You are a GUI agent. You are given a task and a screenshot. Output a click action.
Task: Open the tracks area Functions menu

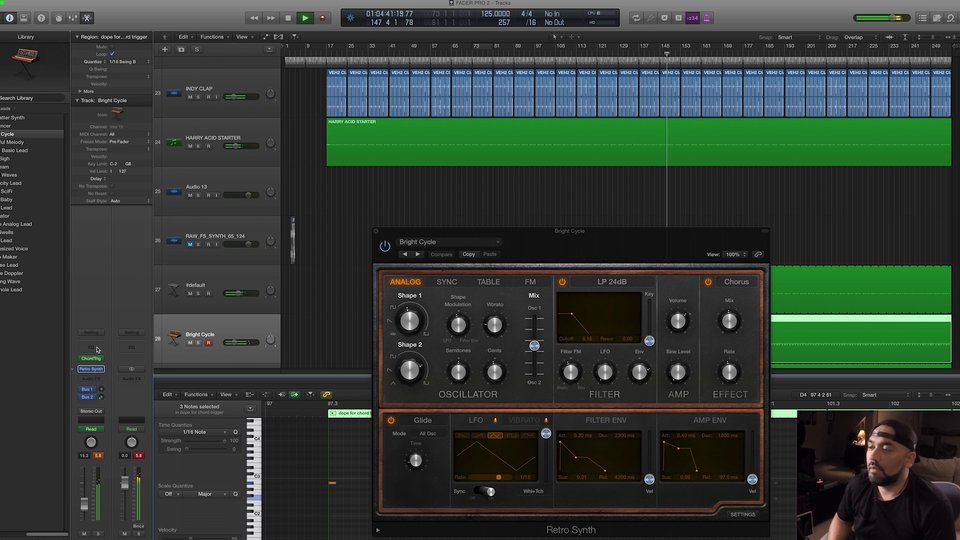click(212, 37)
